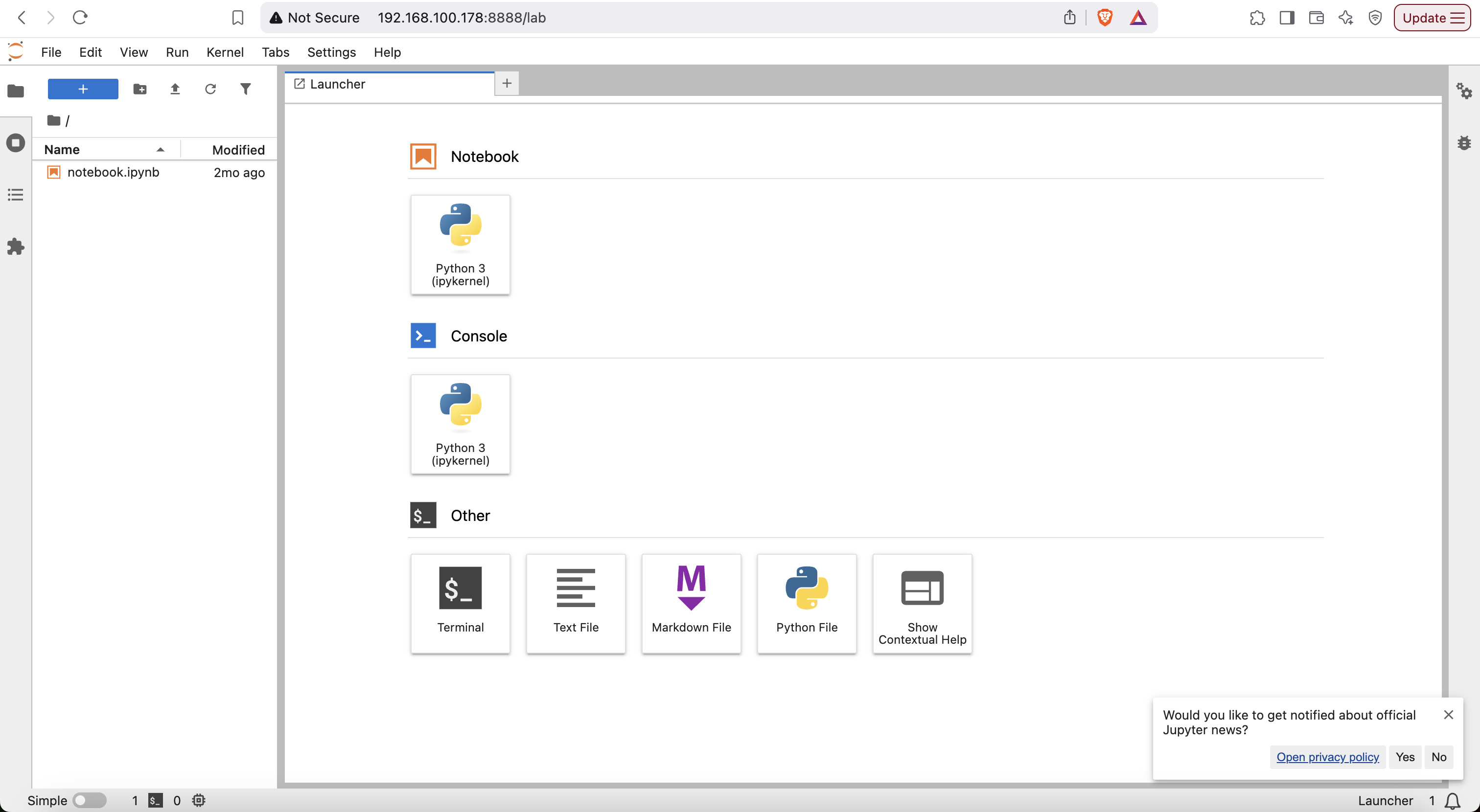The width and height of the screenshot is (1480, 812).
Task: Open a new Terminal
Action: 460,604
